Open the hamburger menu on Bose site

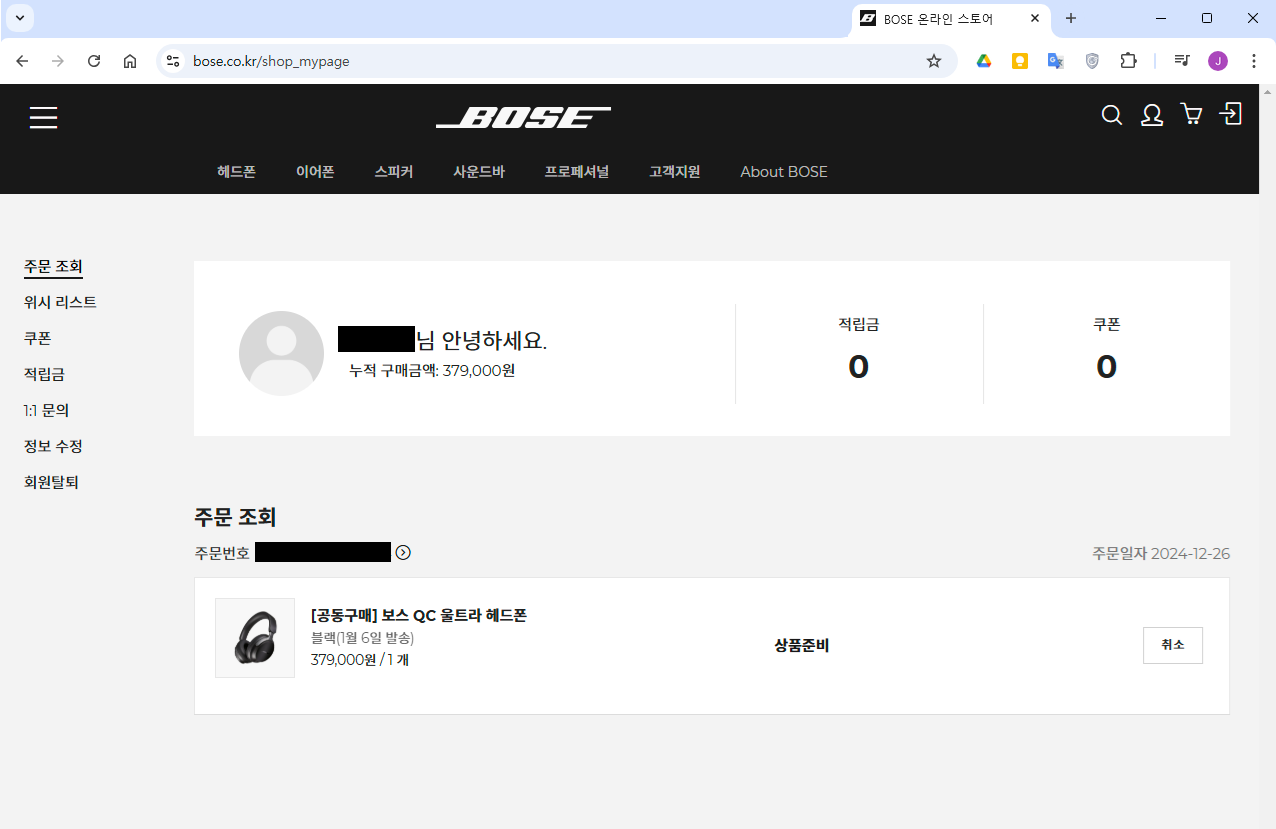tap(43, 118)
